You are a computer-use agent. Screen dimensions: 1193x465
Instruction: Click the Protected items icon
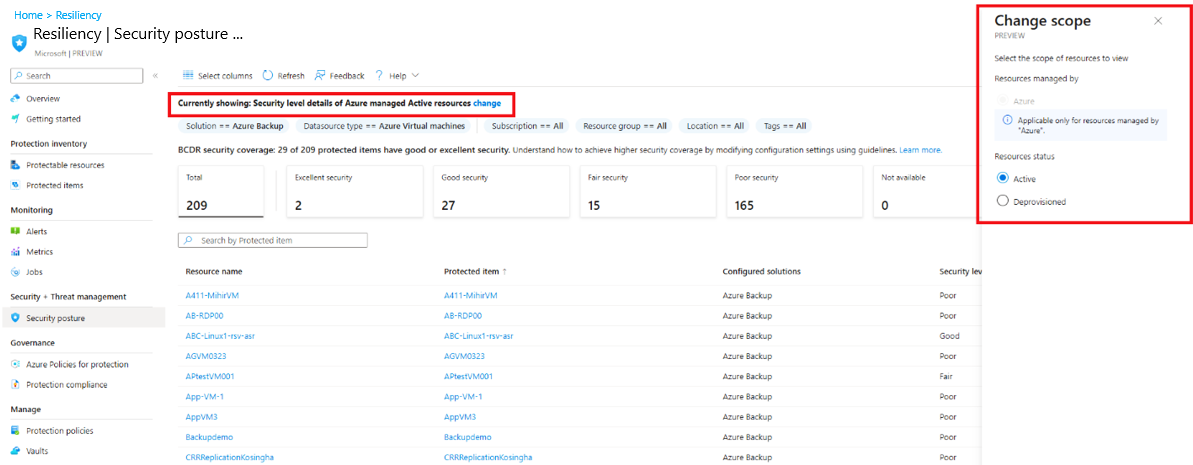[x=15, y=185]
